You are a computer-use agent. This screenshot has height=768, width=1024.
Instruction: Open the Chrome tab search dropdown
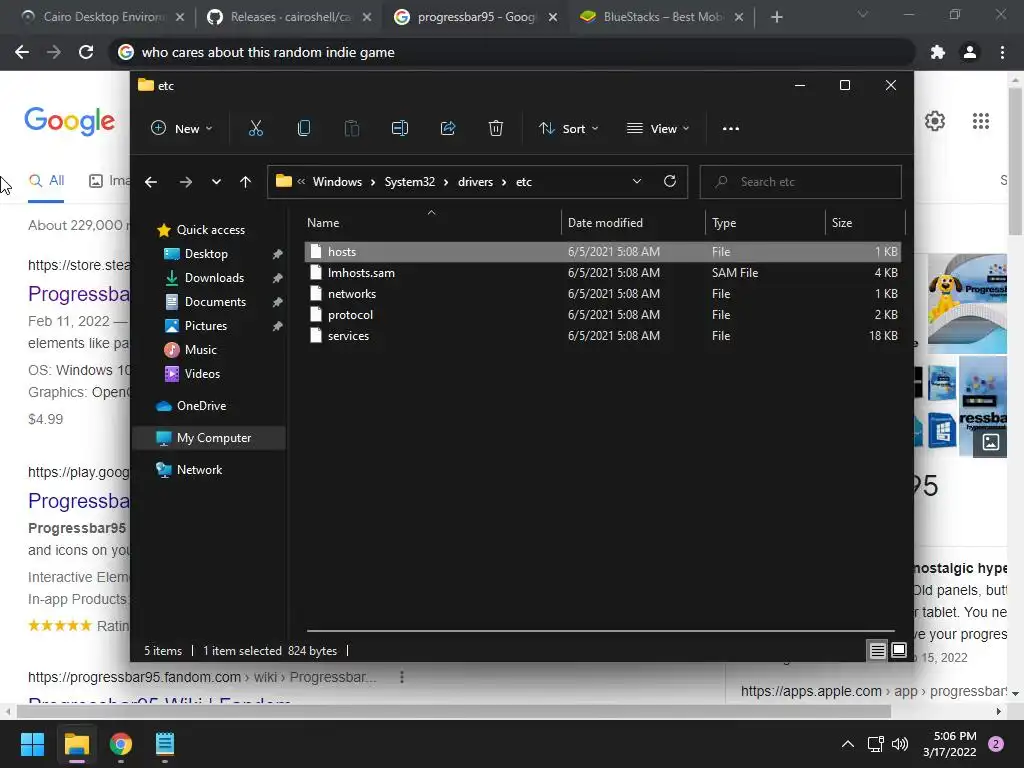tap(863, 15)
